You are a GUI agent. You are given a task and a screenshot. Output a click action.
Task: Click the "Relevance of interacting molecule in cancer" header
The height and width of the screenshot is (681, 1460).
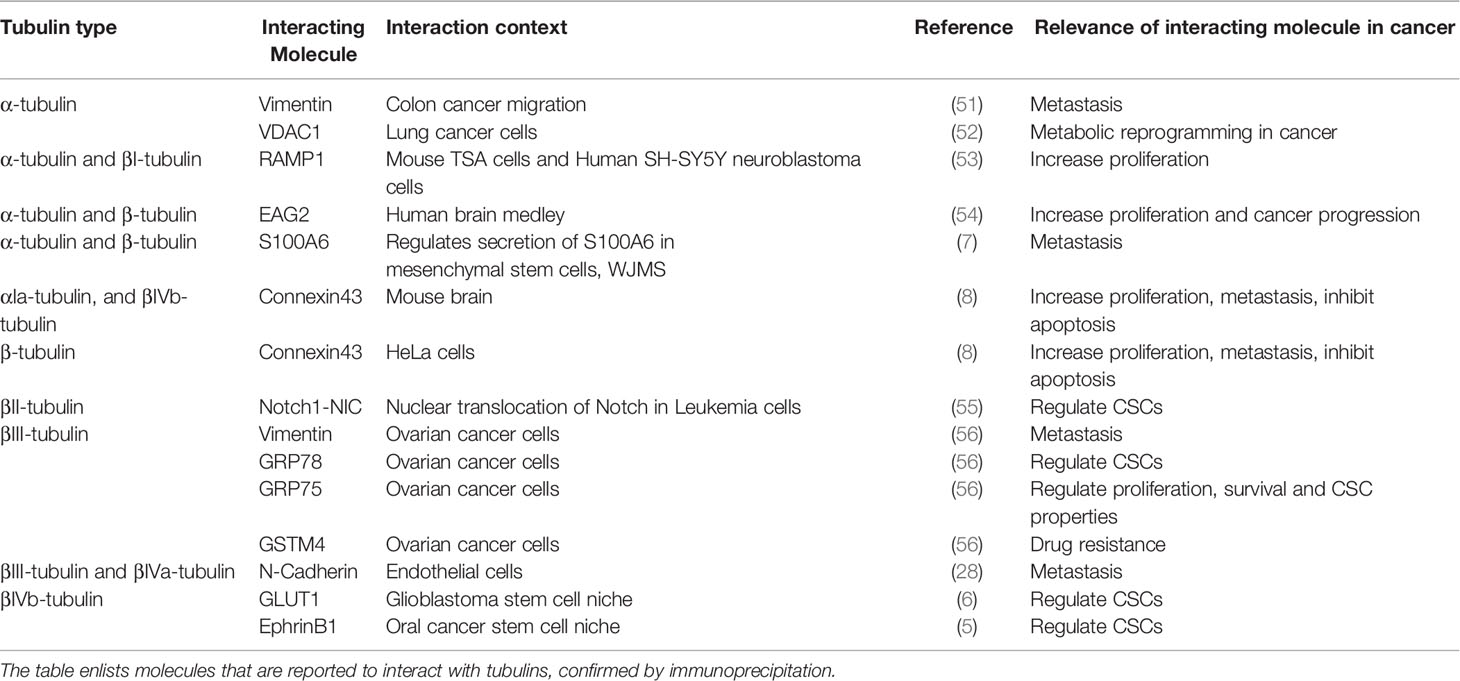(x=1244, y=28)
